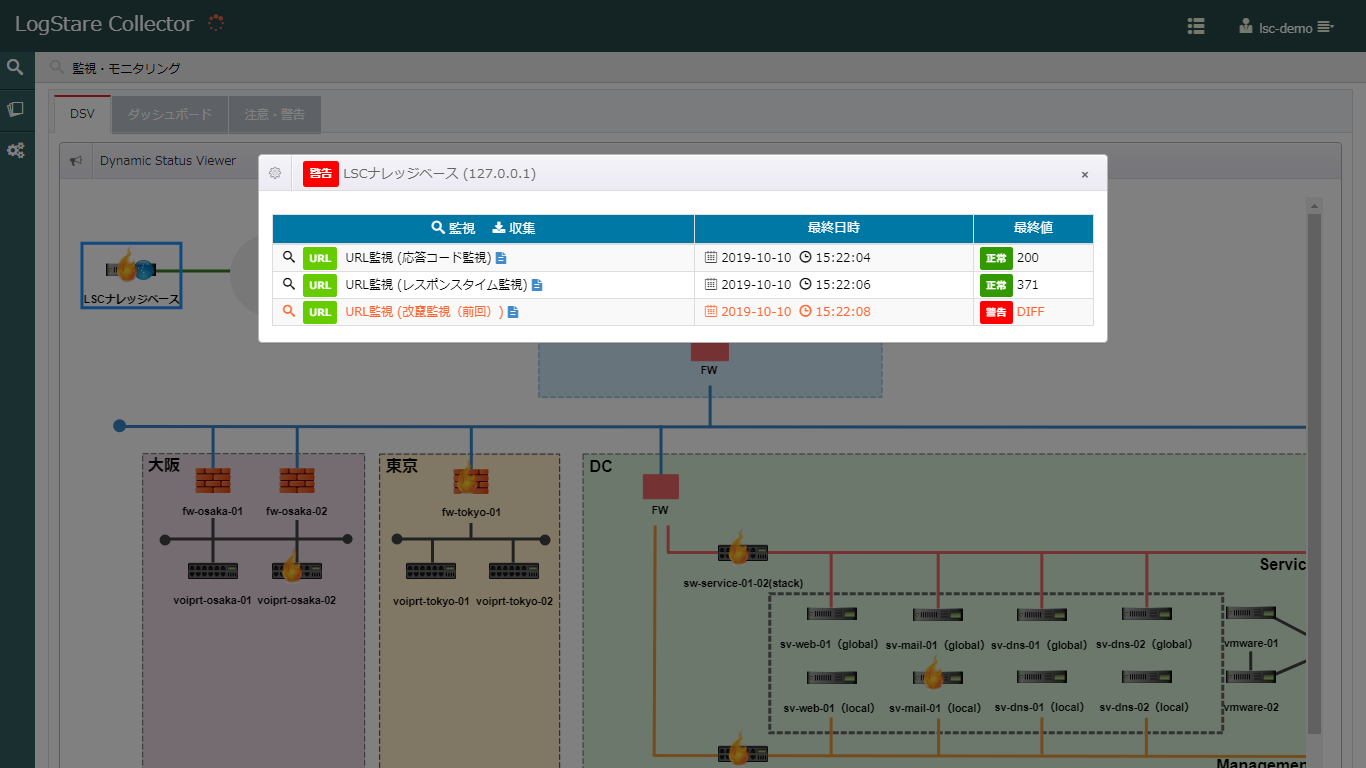Click the 正常 badge with value 200

pos(996,258)
